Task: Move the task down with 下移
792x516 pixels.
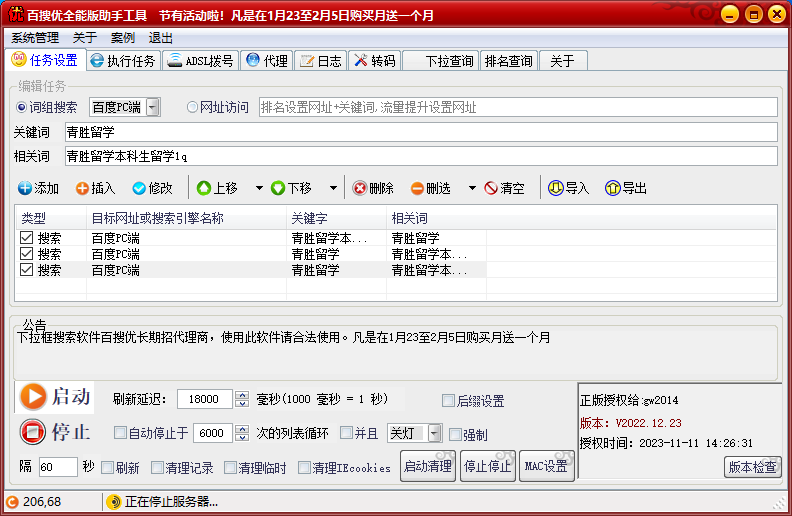Action: coord(291,188)
